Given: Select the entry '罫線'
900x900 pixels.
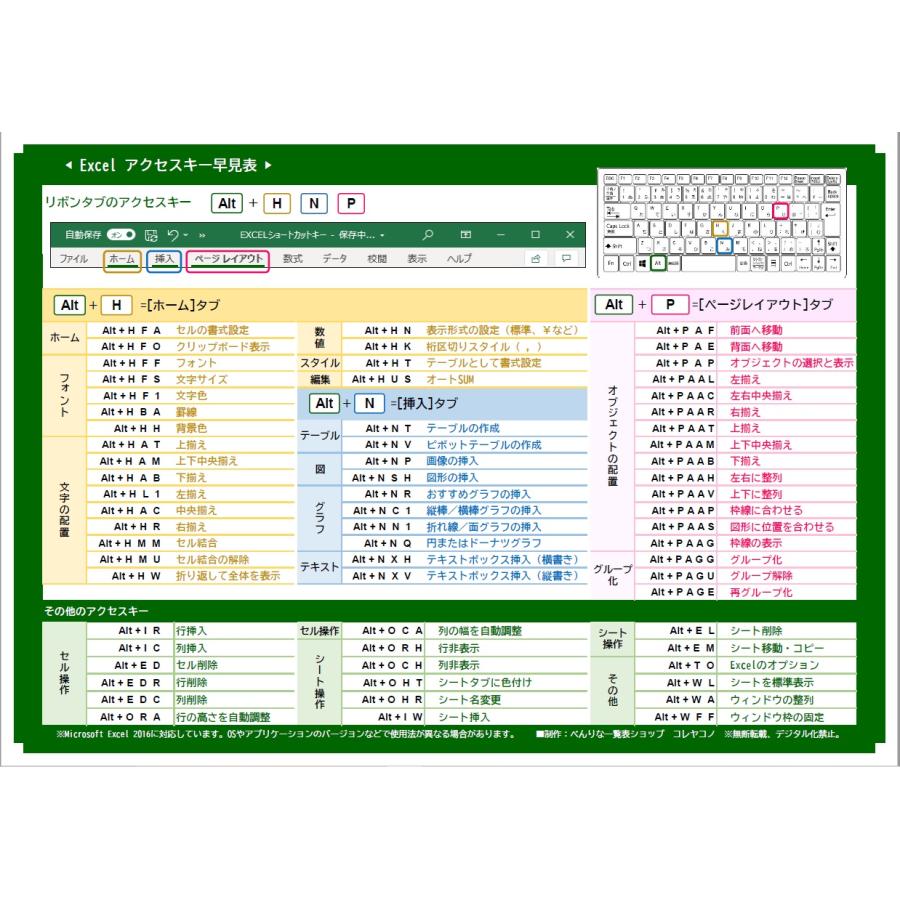Looking at the screenshot, I should click(x=186, y=412).
